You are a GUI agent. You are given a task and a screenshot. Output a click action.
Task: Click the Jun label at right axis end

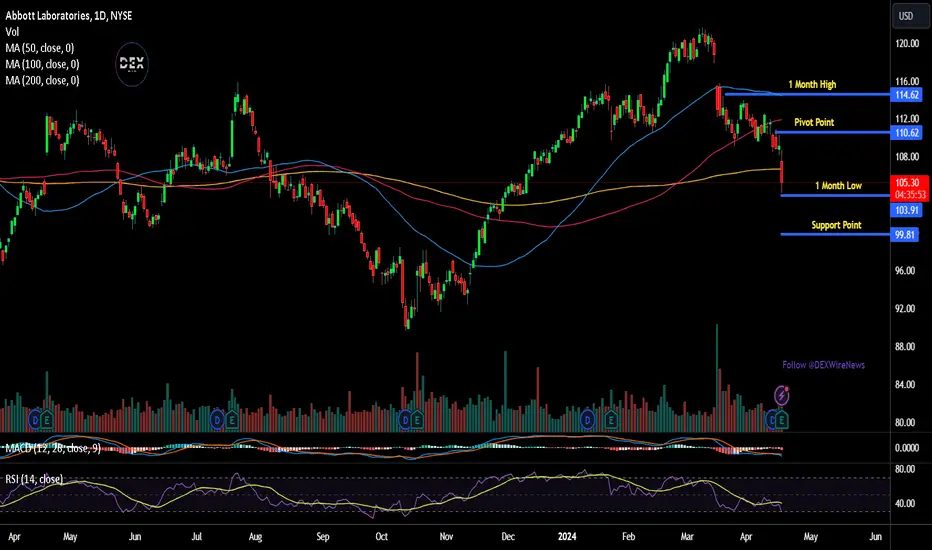tap(875, 536)
